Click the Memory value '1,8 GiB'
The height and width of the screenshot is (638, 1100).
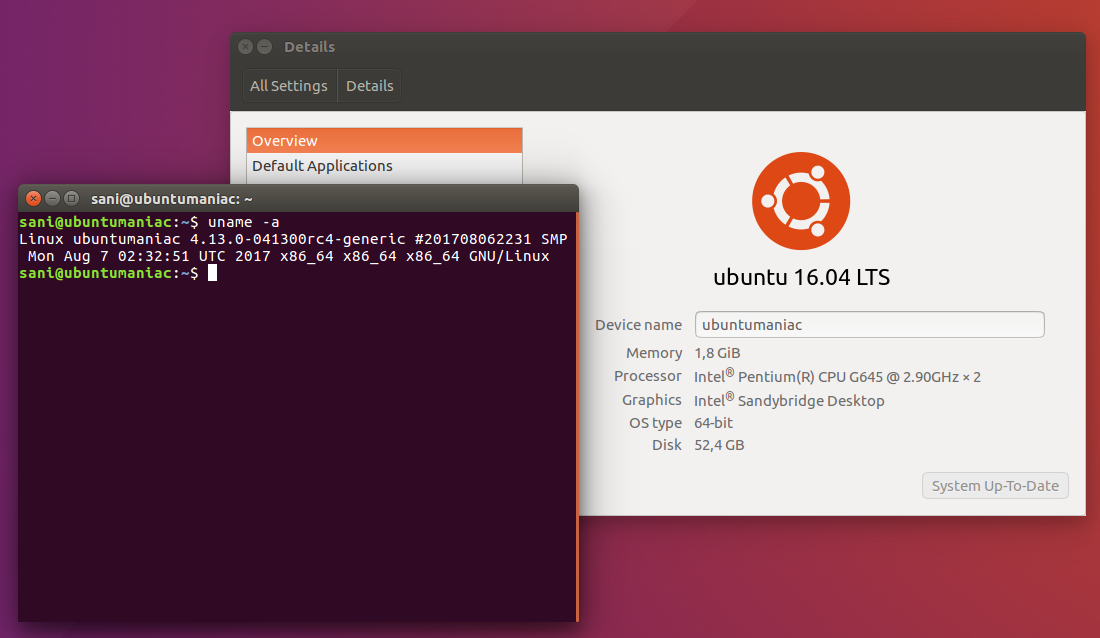(717, 353)
